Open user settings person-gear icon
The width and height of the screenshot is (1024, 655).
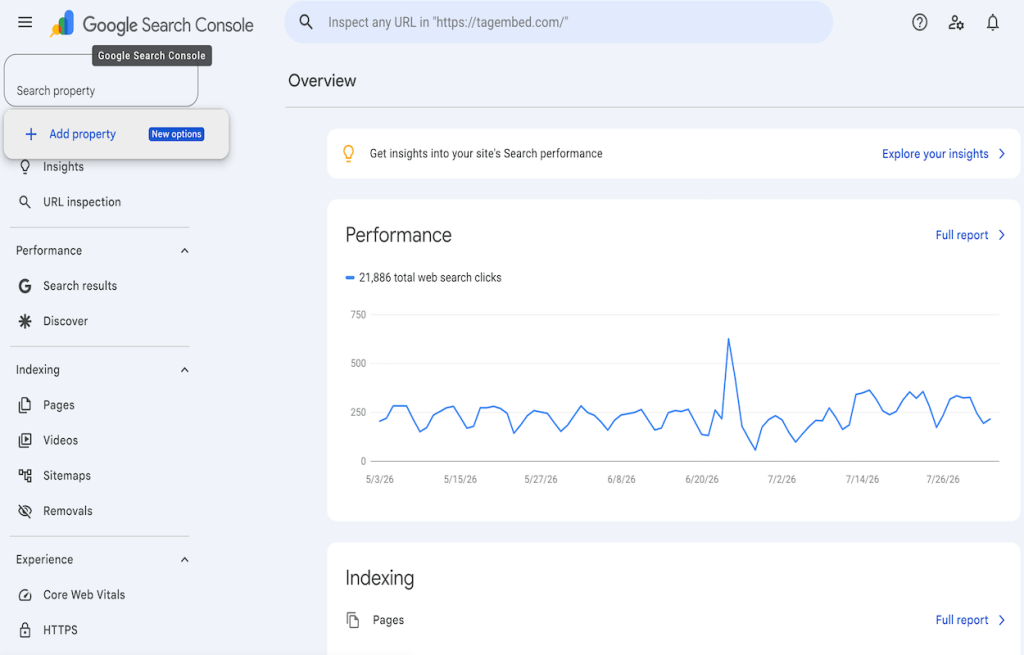956,23
